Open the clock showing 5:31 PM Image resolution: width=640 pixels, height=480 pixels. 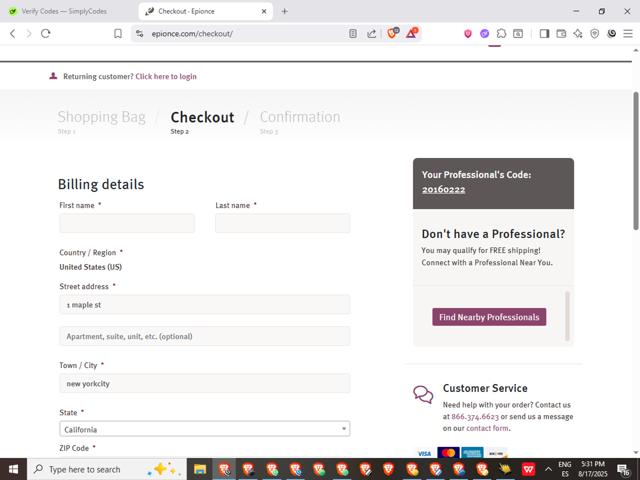click(x=593, y=469)
